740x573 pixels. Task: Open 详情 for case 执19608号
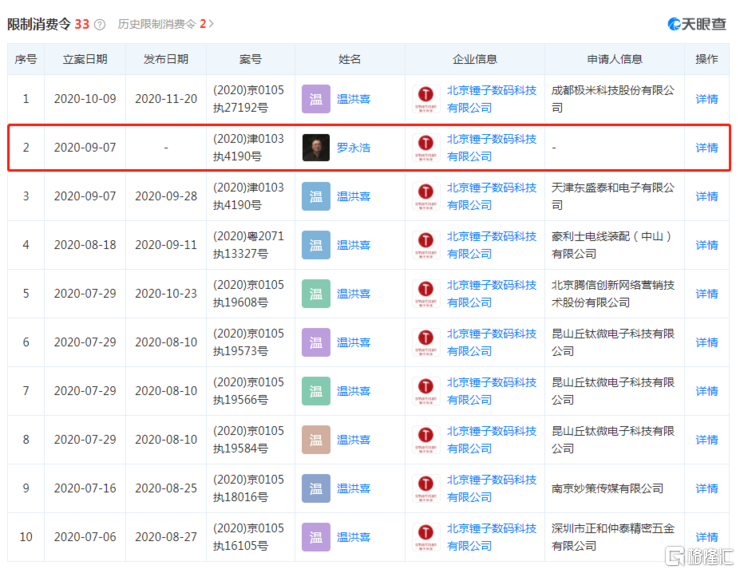[x=706, y=294]
